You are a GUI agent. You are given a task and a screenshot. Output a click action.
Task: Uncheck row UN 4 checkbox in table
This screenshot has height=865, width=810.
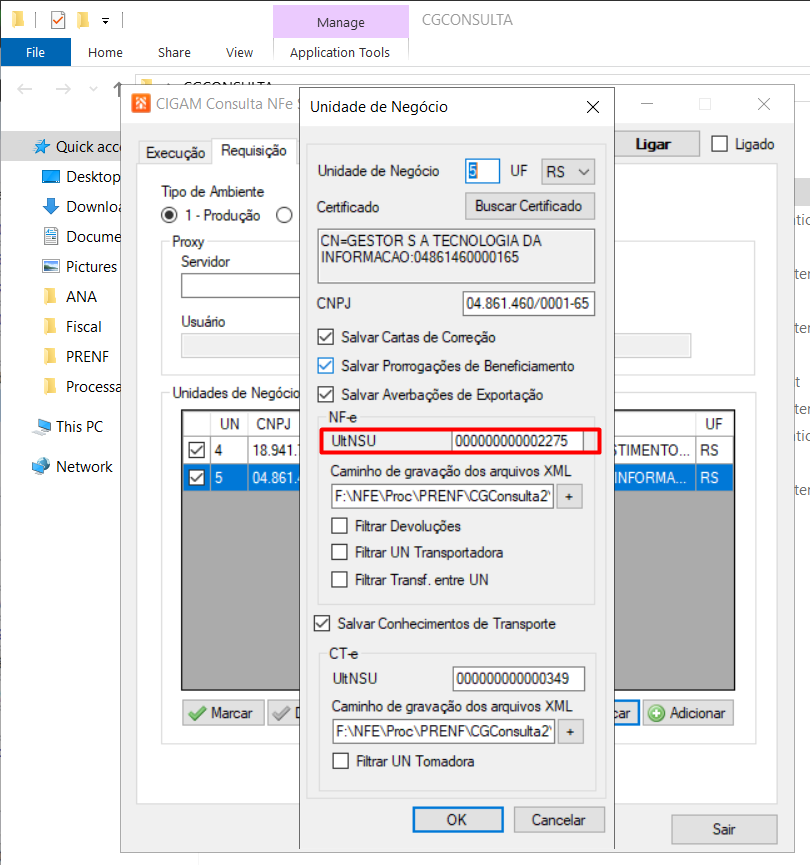tap(196, 450)
